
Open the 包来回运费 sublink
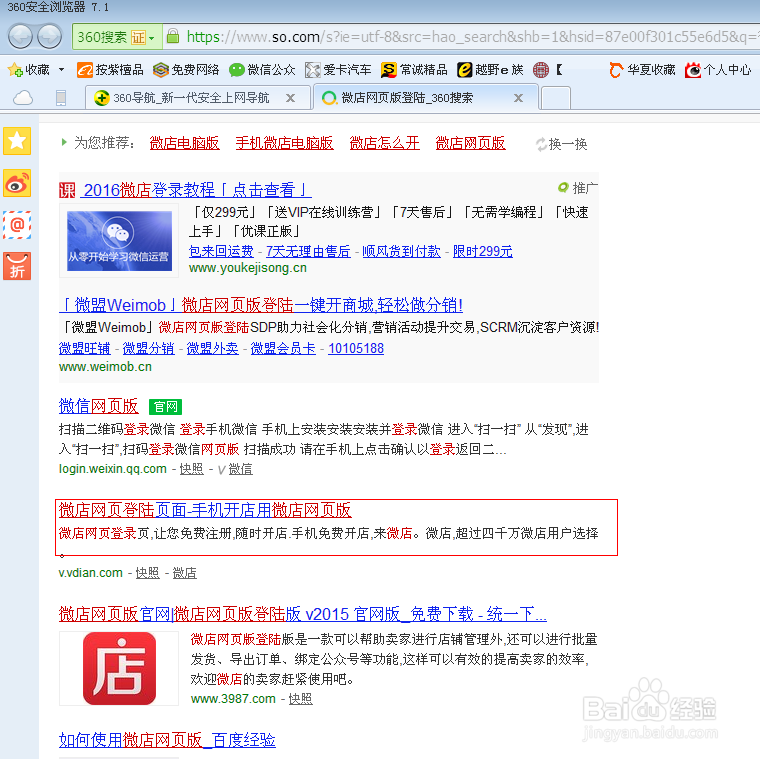(221, 251)
